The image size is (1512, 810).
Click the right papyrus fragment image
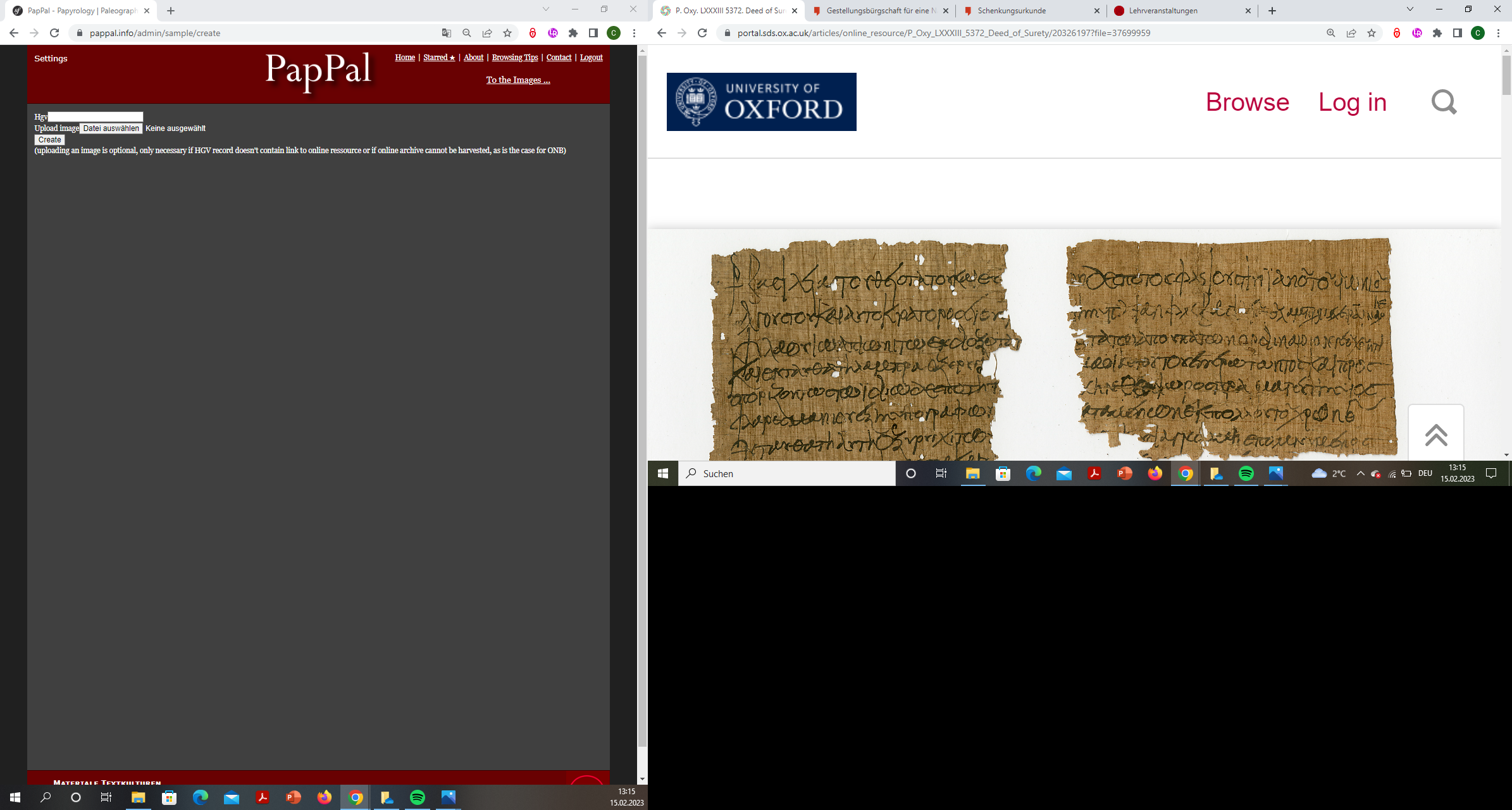(x=1231, y=348)
